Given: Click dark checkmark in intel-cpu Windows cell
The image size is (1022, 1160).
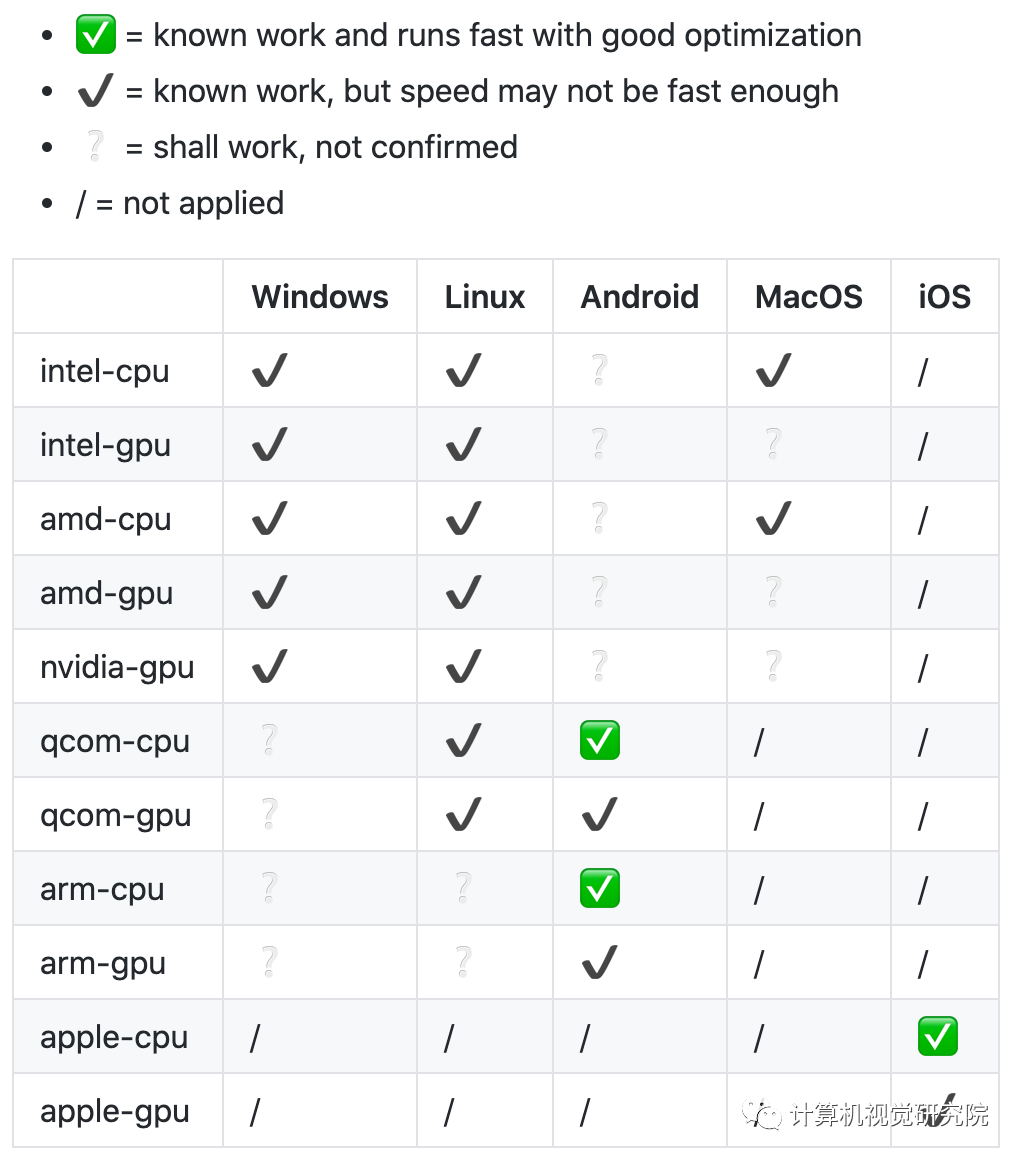Looking at the screenshot, I should coord(270,371).
